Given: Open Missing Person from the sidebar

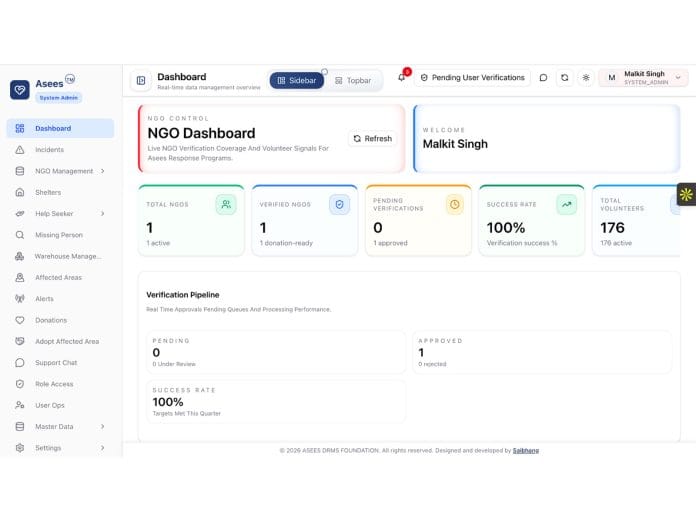Looking at the screenshot, I should pos(60,235).
